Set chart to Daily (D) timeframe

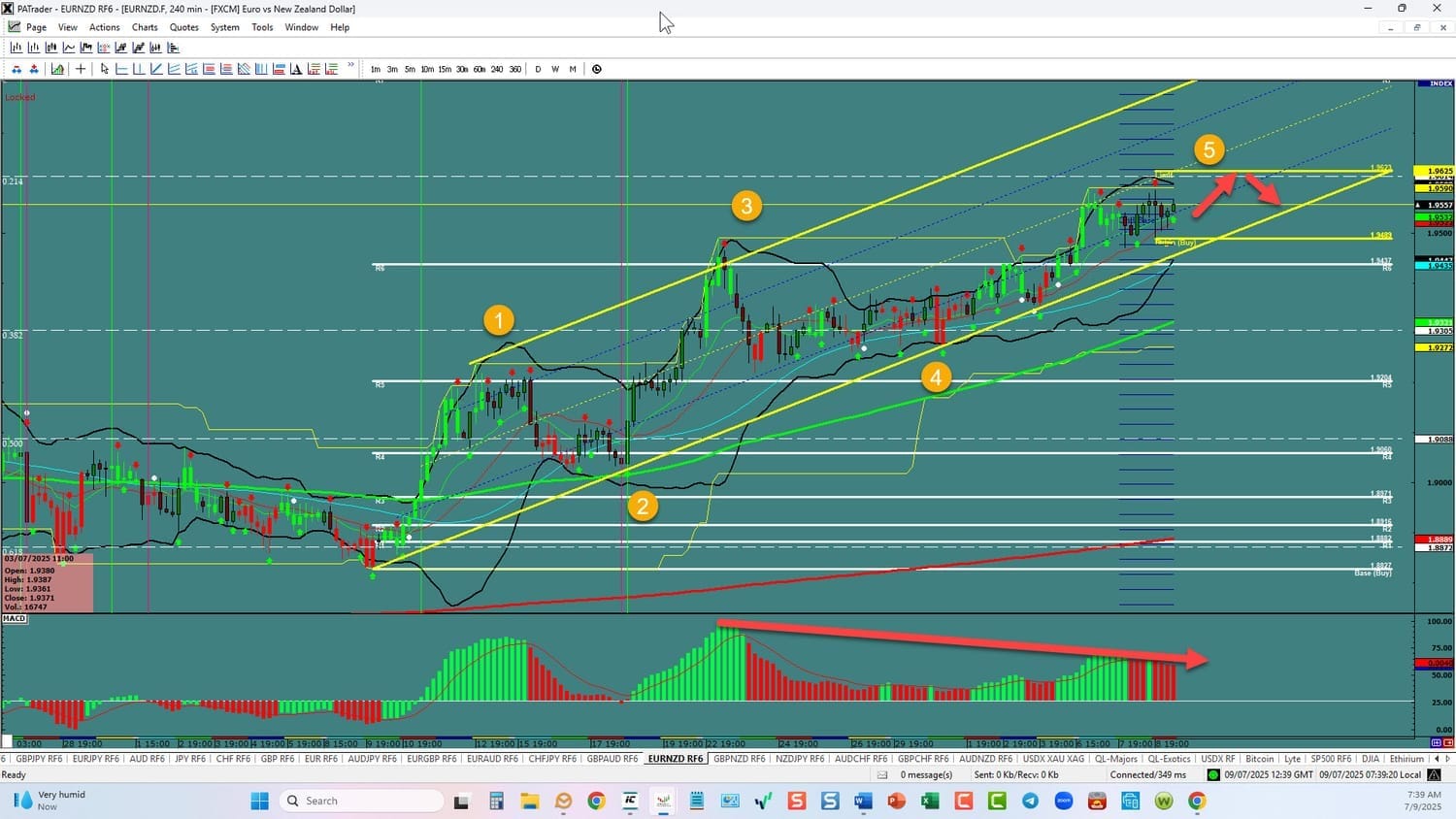coord(538,69)
